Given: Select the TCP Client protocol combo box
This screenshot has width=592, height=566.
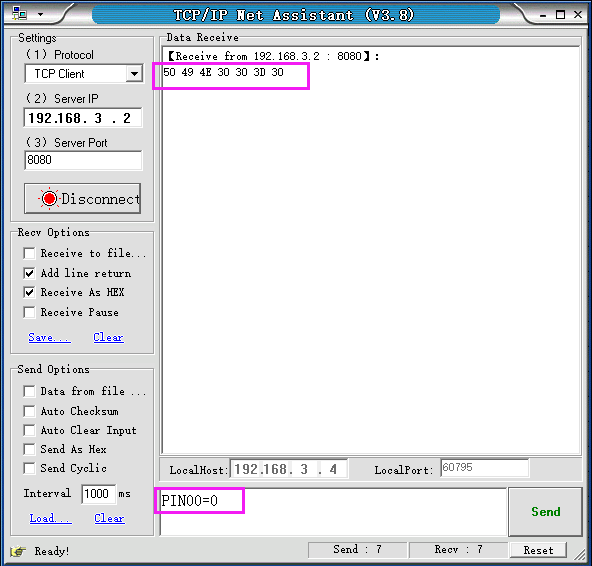Looking at the screenshot, I should click(x=83, y=74).
